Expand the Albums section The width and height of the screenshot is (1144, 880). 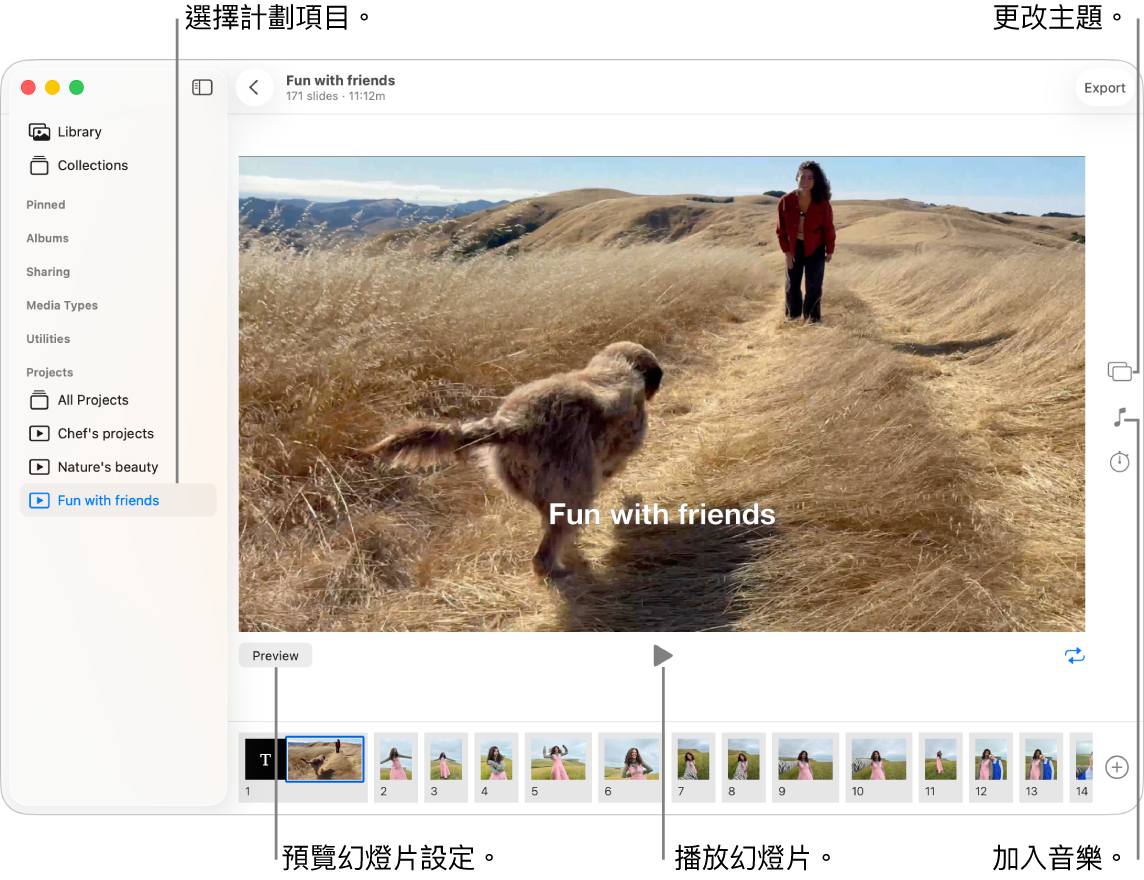click(48, 238)
